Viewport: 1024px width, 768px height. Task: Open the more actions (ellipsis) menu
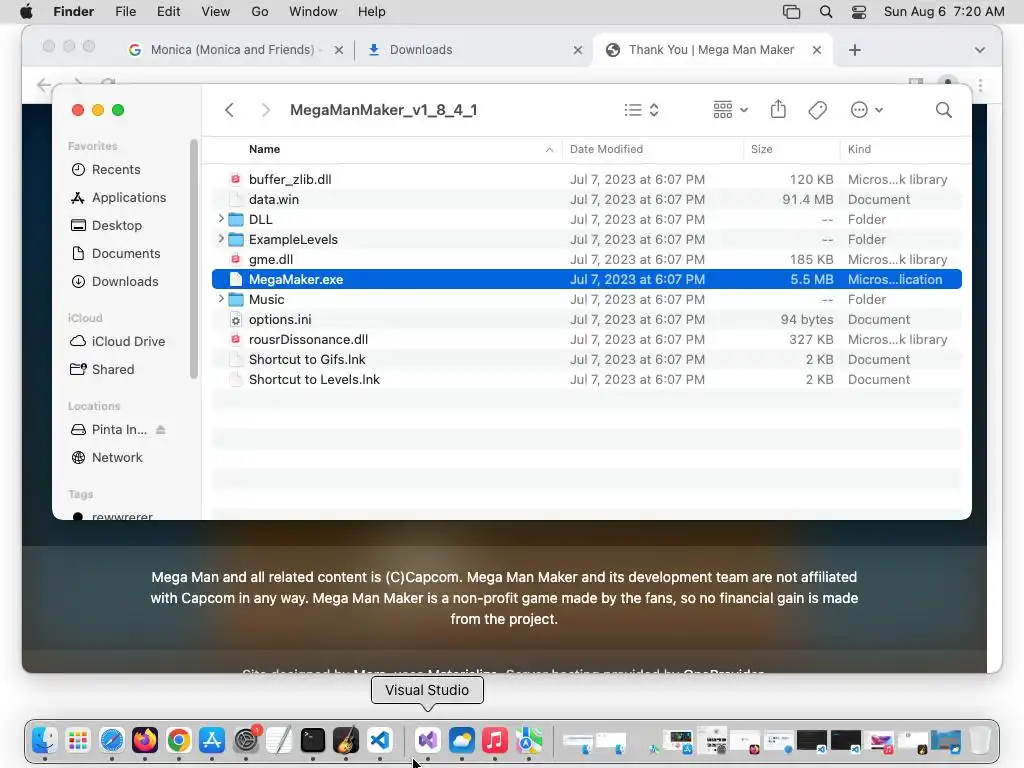867,110
